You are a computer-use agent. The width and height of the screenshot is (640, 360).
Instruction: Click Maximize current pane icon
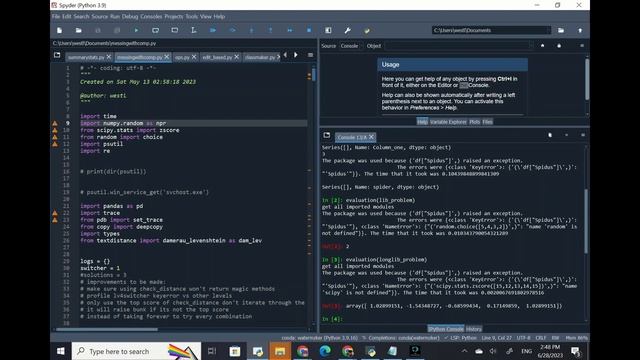click(x=328, y=30)
